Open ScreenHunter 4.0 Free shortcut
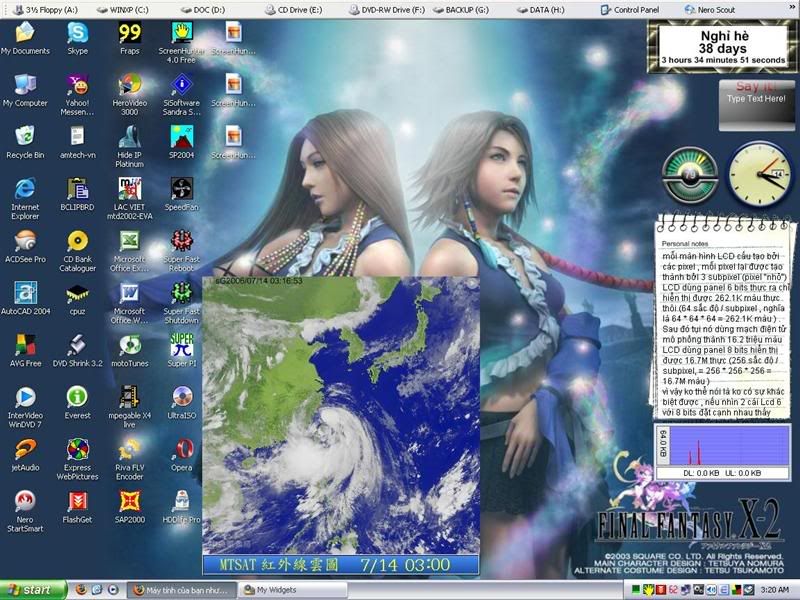Viewport: 800px width, 600px height. pos(182,43)
